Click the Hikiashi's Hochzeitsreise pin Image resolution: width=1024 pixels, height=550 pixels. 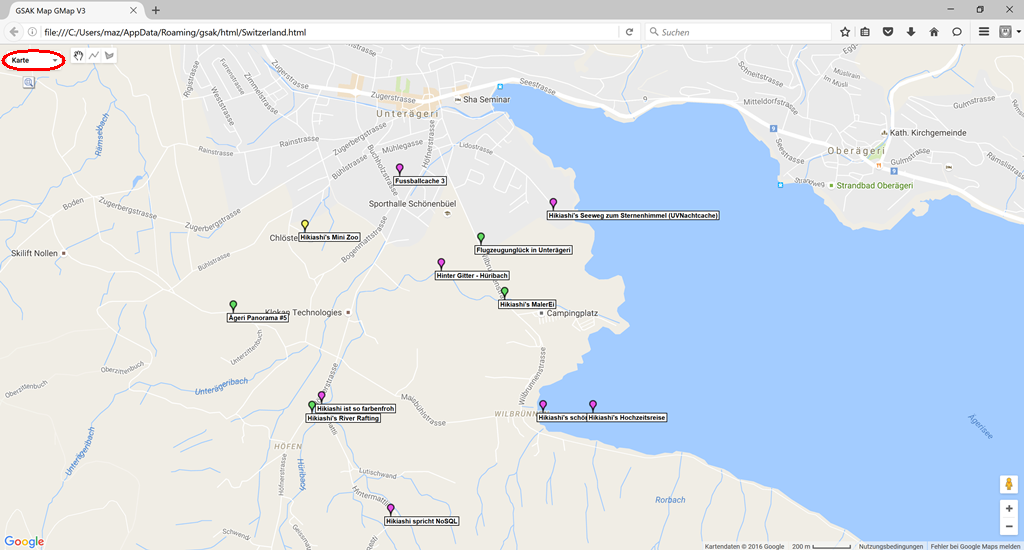(x=593, y=406)
